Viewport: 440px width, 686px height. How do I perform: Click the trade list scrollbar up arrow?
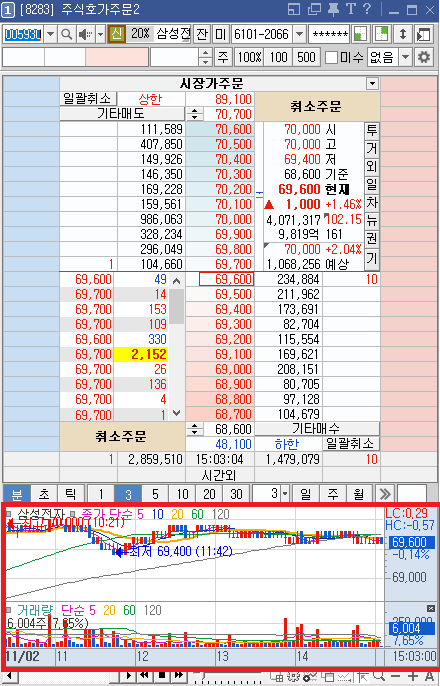click(x=177, y=281)
